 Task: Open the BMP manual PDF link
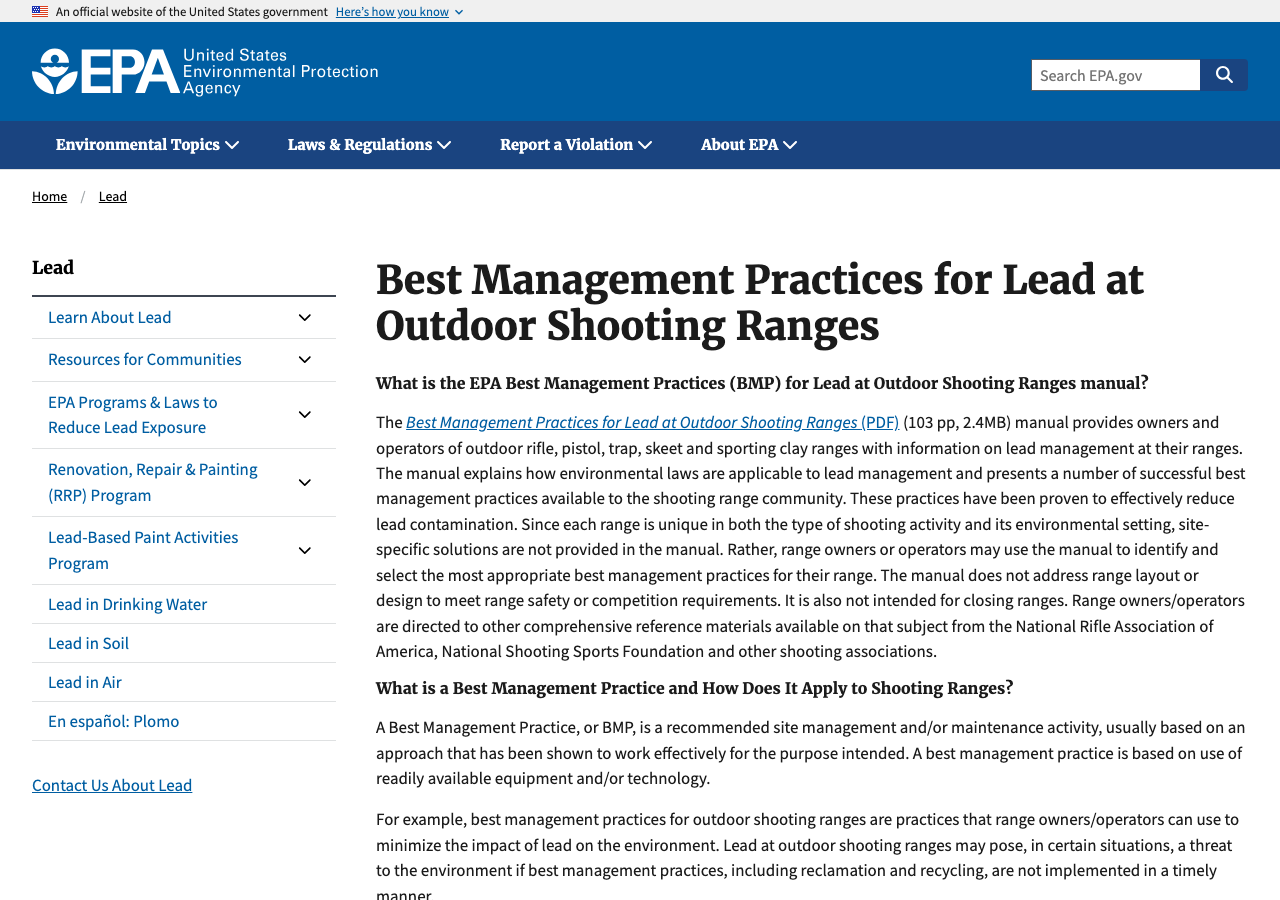652,422
